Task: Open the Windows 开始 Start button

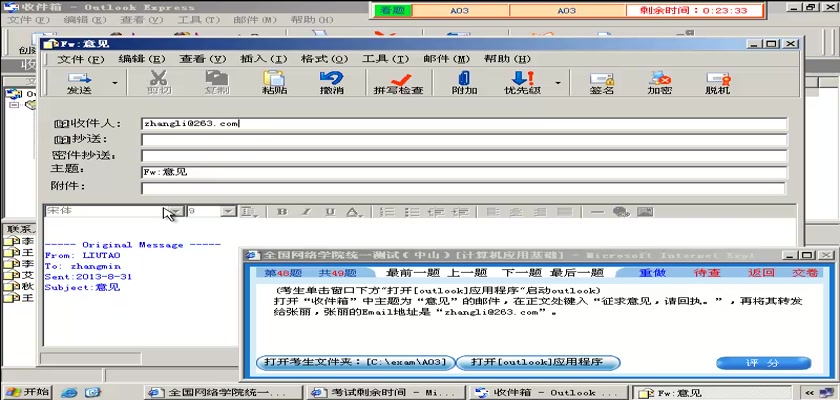Action: [x=26, y=391]
